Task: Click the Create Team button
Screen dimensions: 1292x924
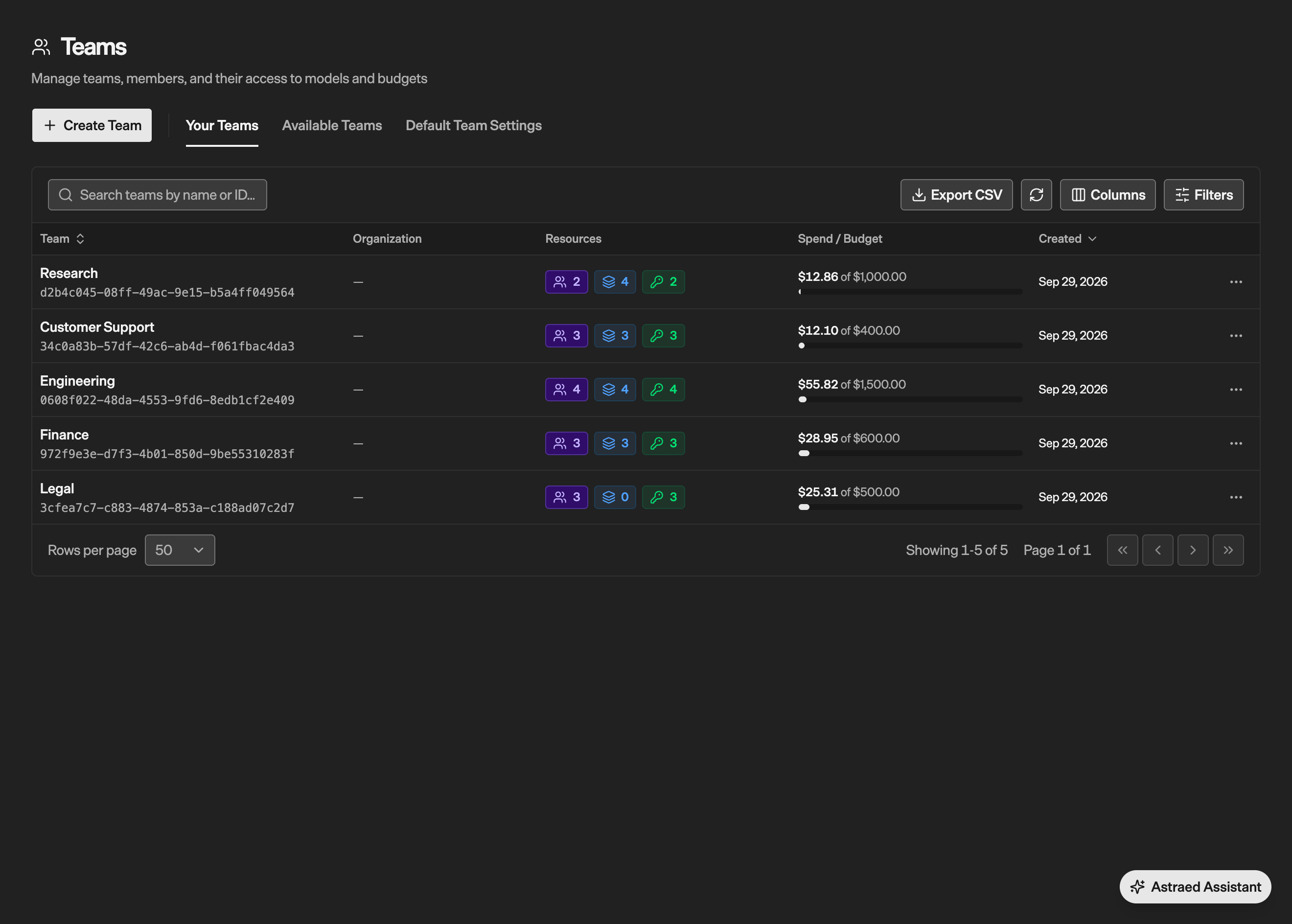Action: [92, 125]
